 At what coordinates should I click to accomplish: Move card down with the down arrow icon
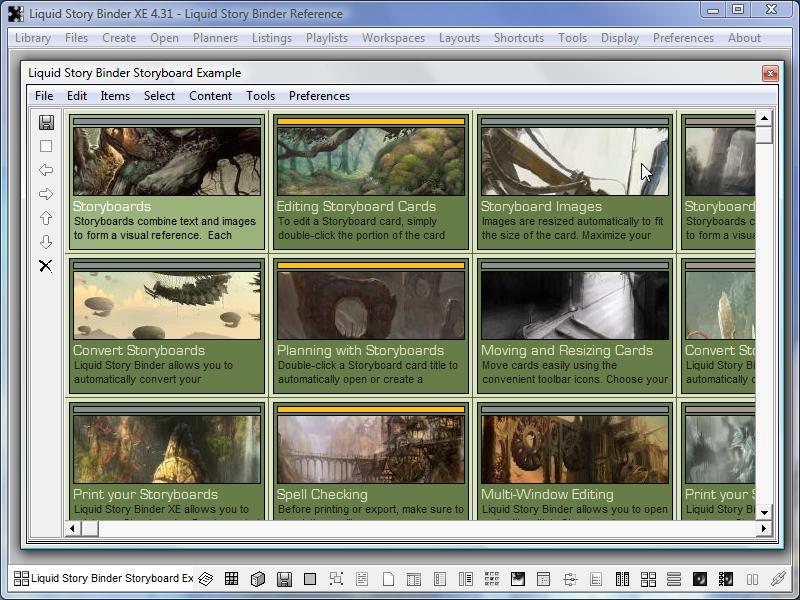point(46,242)
